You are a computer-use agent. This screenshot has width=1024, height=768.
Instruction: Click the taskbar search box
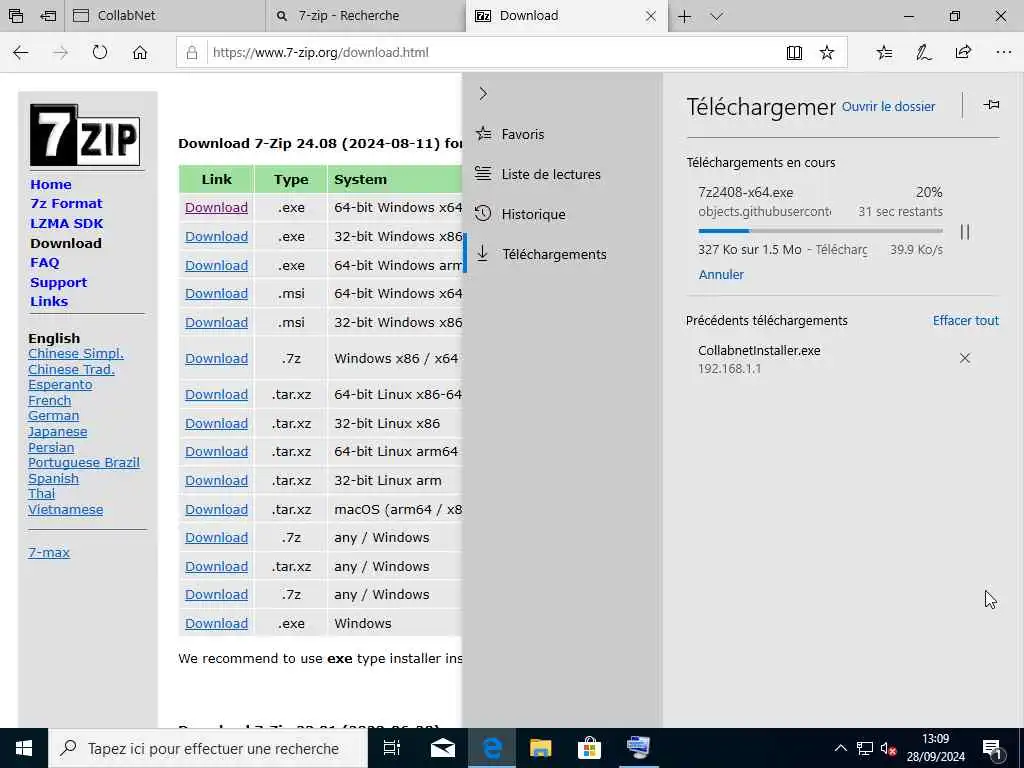click(x=208, y=748)
